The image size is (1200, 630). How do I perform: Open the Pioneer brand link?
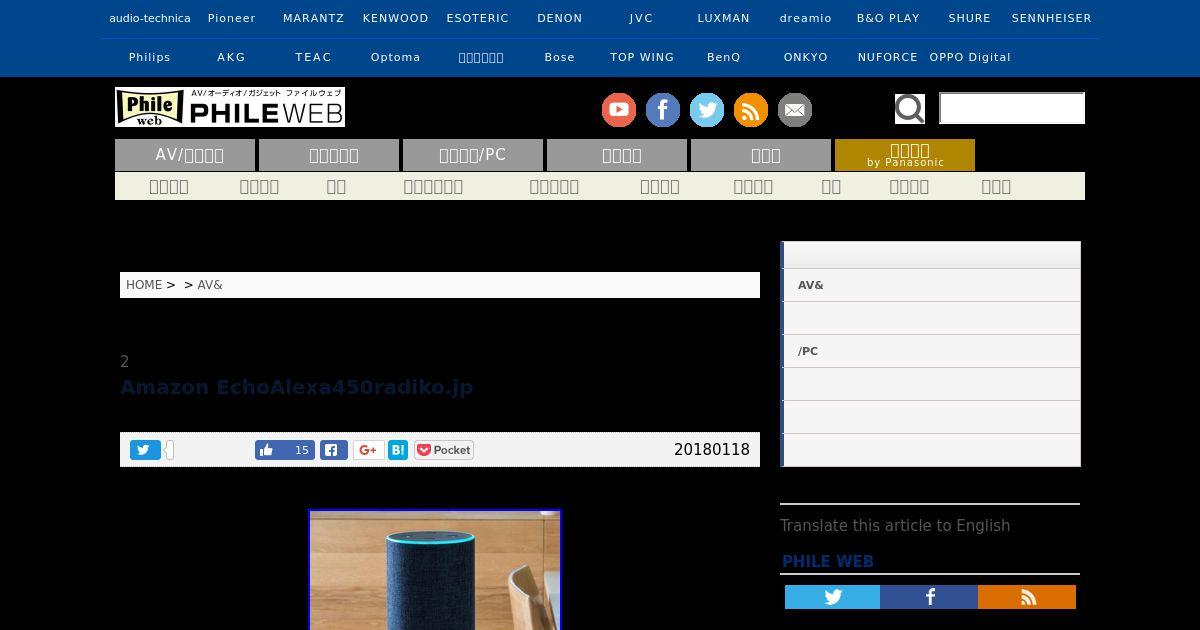(232, 18)
